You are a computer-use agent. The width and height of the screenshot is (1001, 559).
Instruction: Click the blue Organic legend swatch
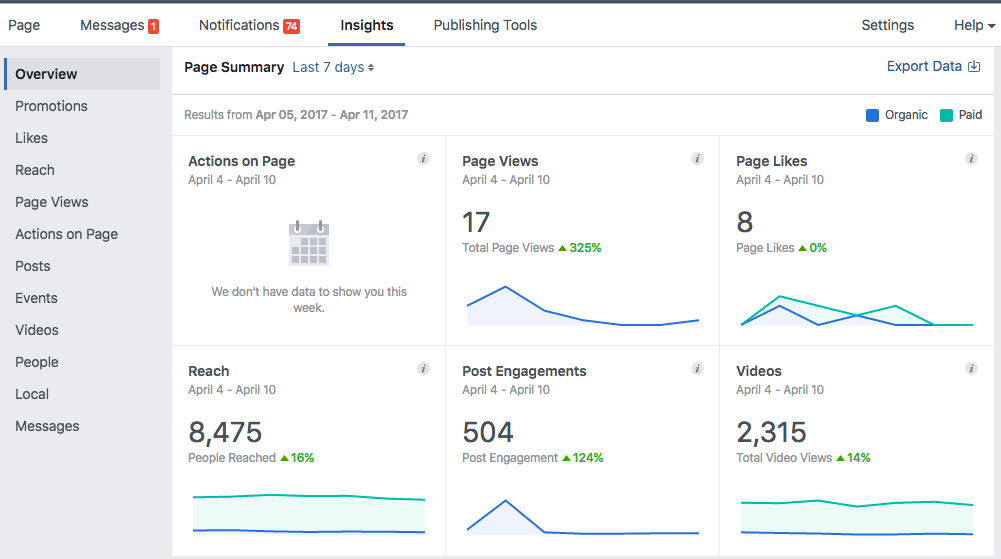pyautogui.click(x=872, y=115)
